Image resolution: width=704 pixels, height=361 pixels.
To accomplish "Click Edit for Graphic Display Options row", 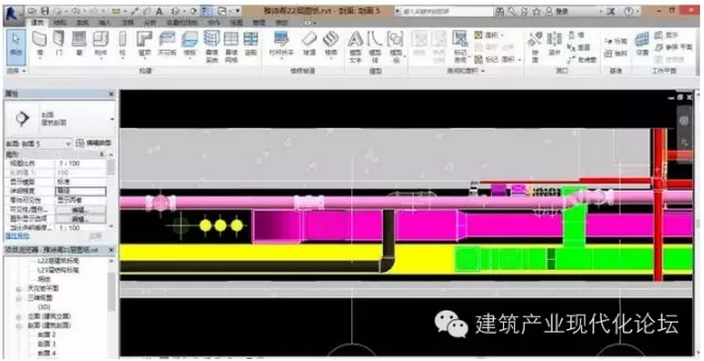I will (80, 219).
